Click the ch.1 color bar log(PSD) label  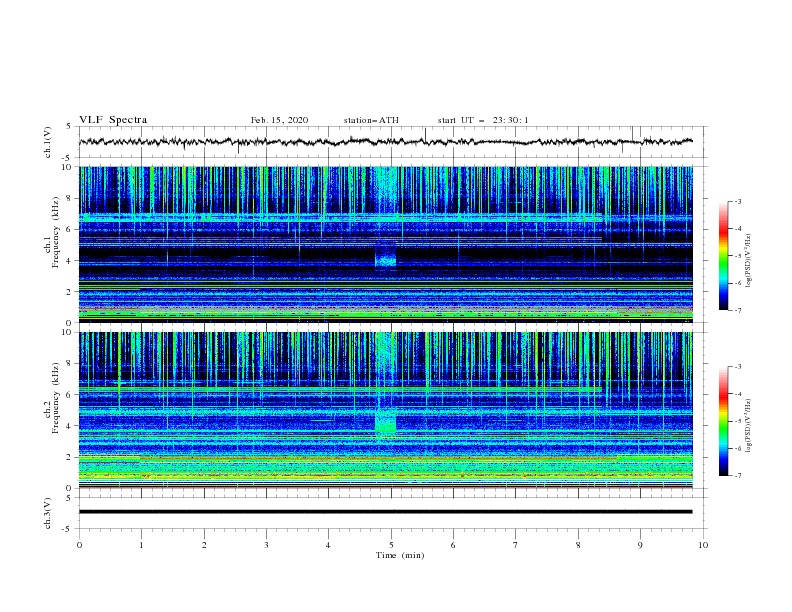[749, 261]
